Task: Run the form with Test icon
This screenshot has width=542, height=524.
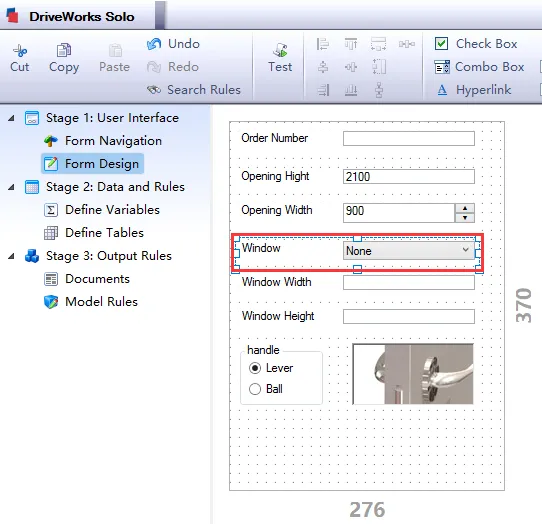Action: 280,50
